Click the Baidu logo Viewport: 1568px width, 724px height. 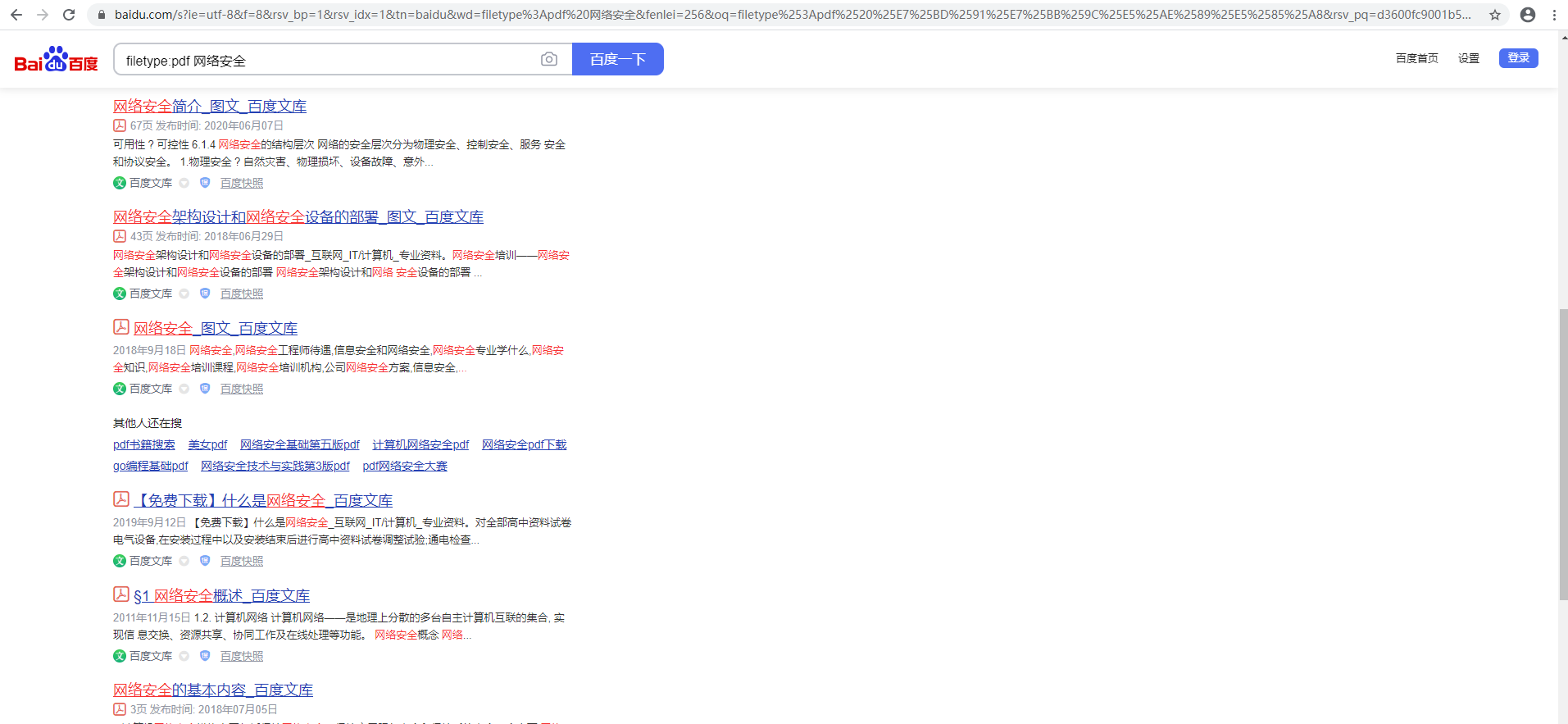tap(56, 59)
